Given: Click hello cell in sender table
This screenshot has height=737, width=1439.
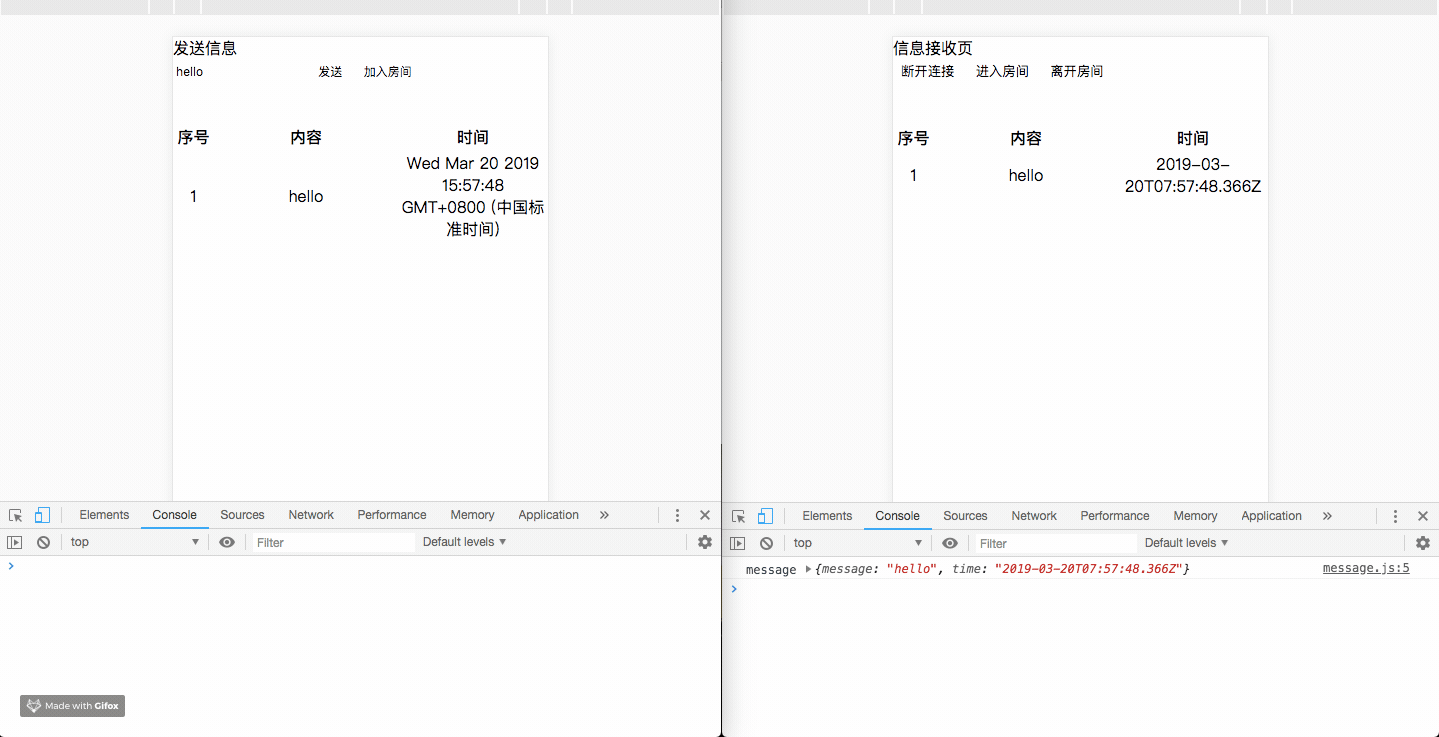Looking at the screenshot, I should (x=306, y=197).
